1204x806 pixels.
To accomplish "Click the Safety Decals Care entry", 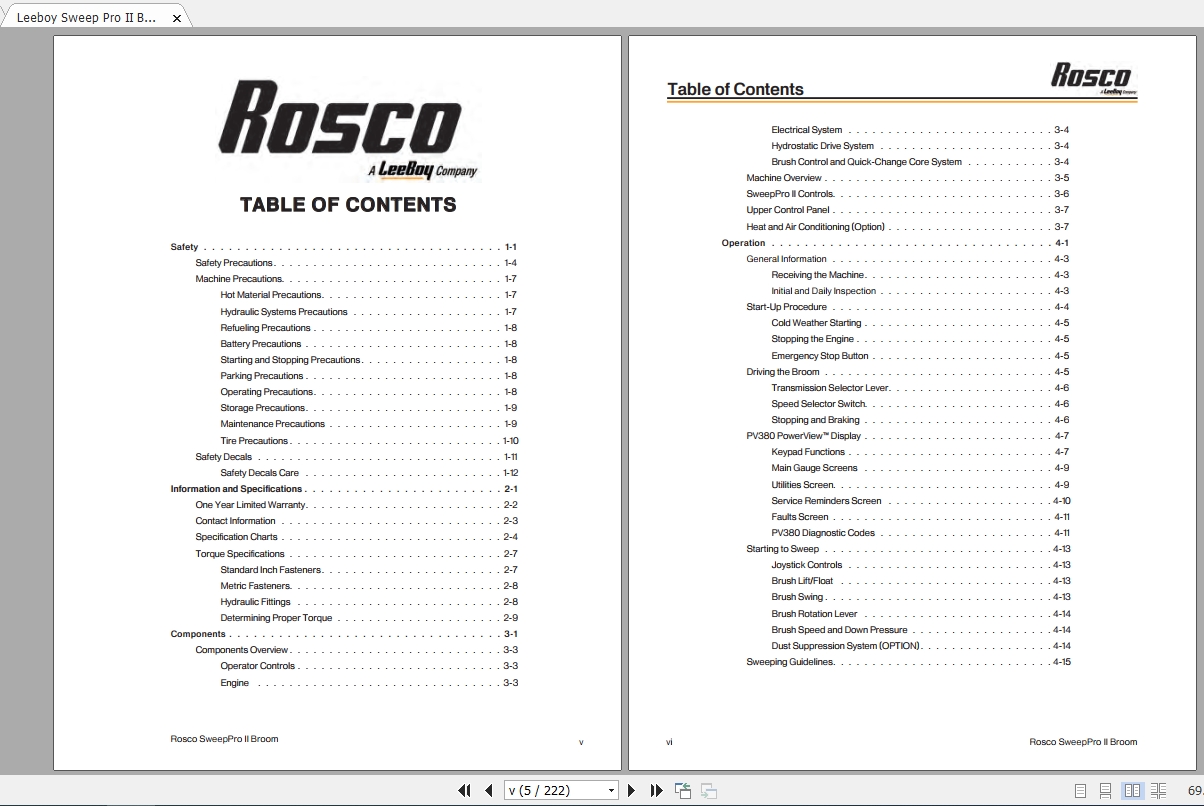I will [x=369, y=473].
